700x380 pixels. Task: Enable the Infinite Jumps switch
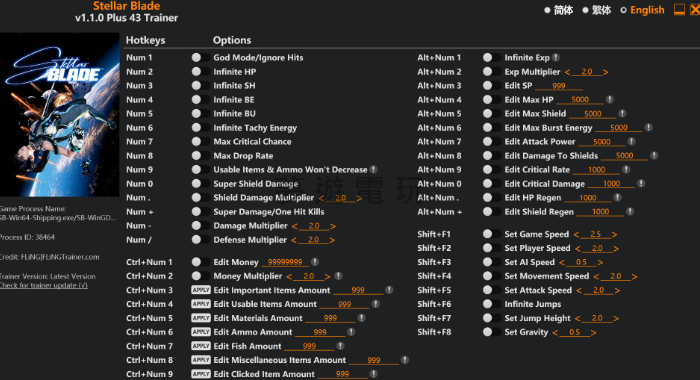[x=491, y=304]
